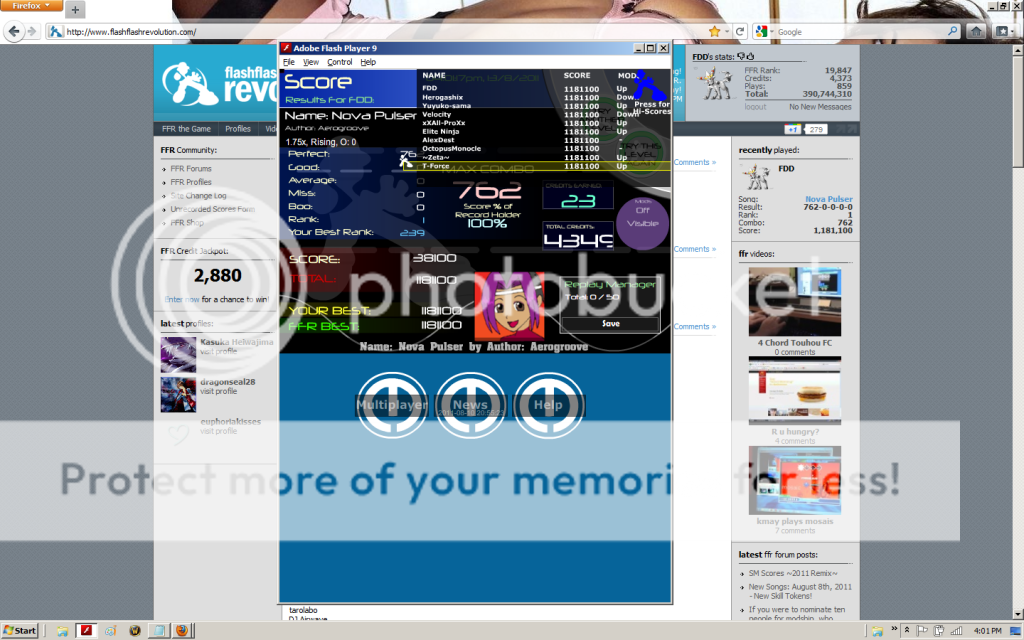This screenshot has width=1024, height=640.
Task: Open the Google search engine dropdown
Action: (764, 31)
